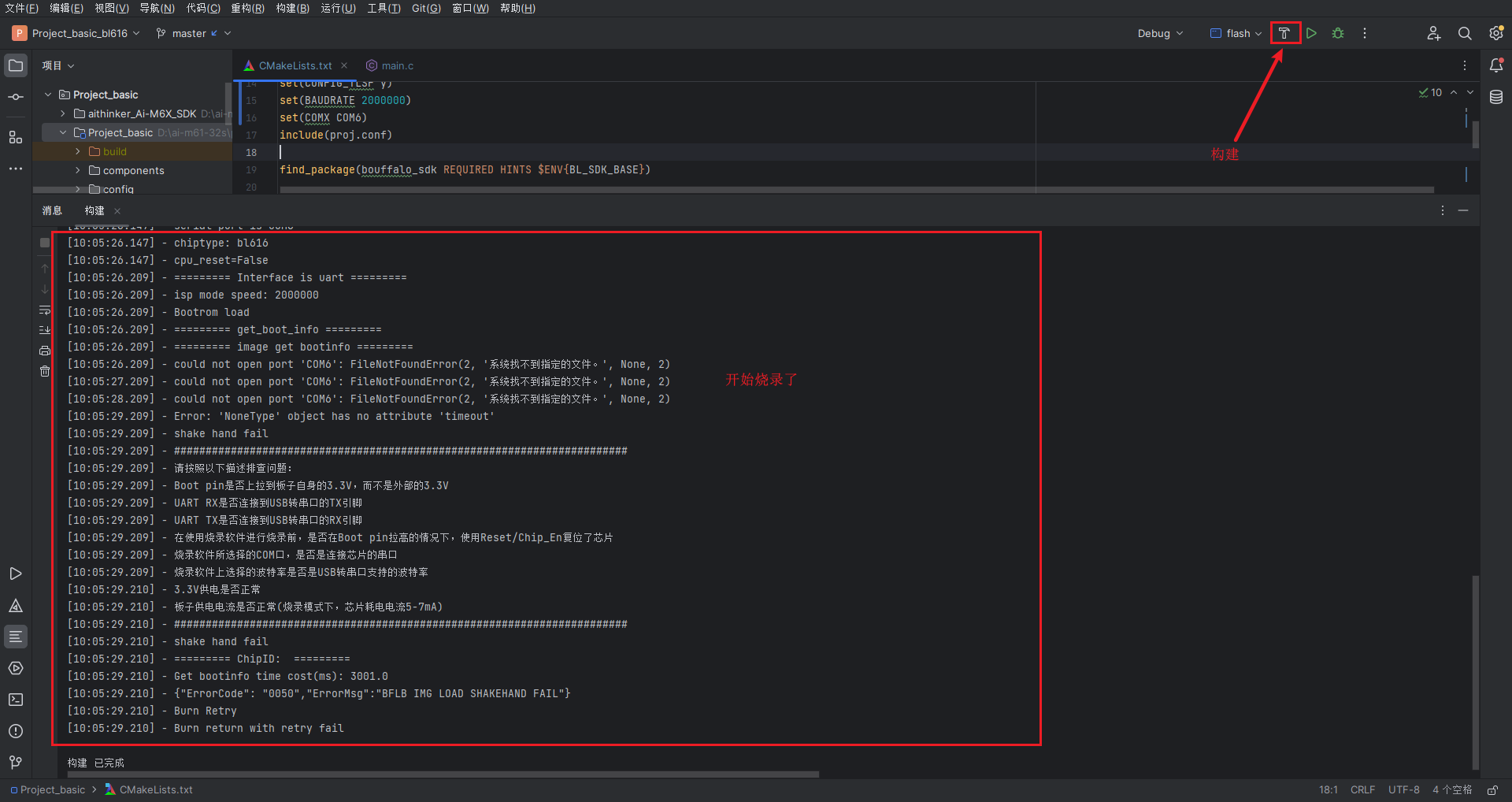Open the Problems tool window

(16, 731)
